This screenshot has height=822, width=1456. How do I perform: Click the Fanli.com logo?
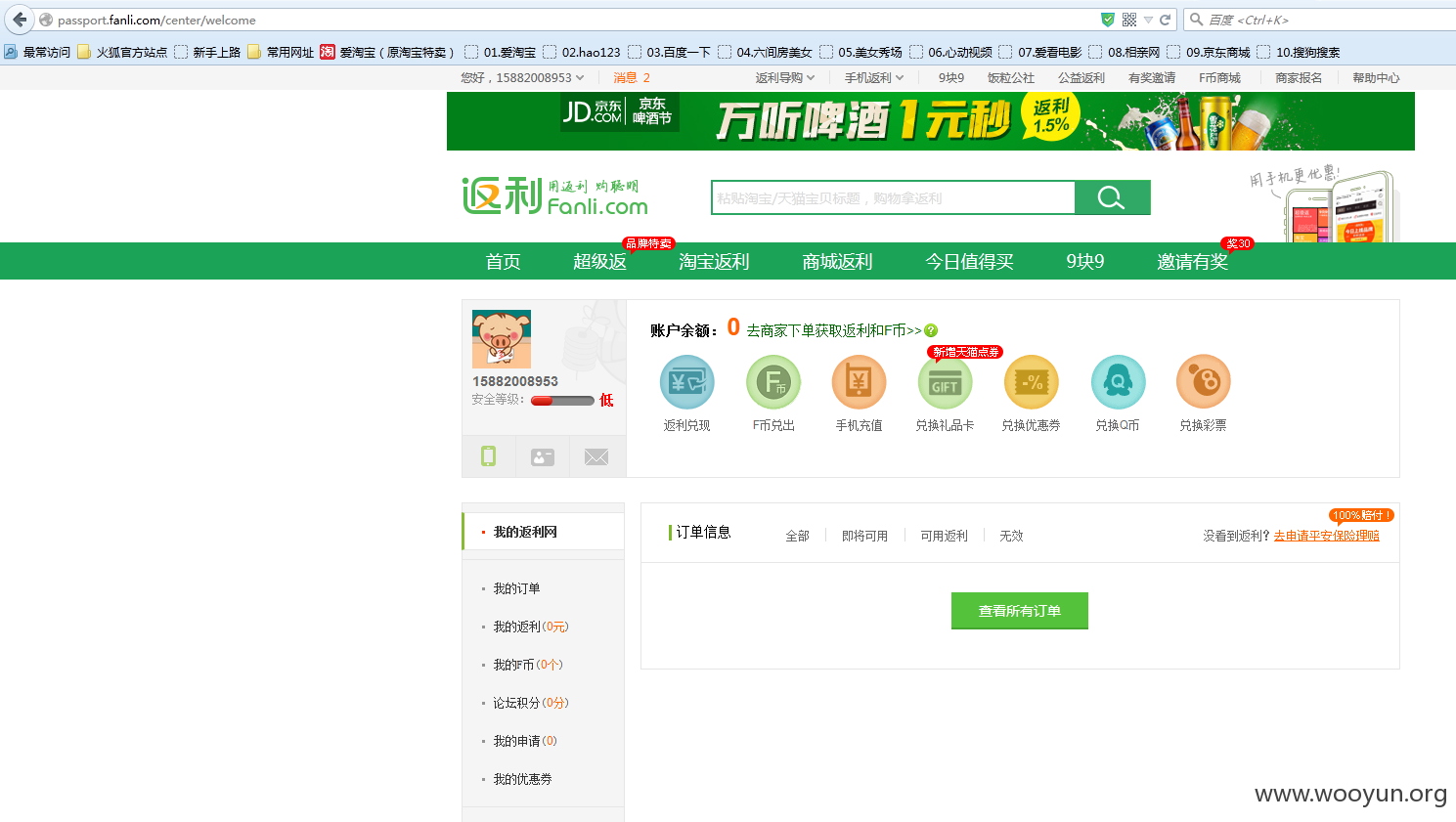click(x=555, y=196)
